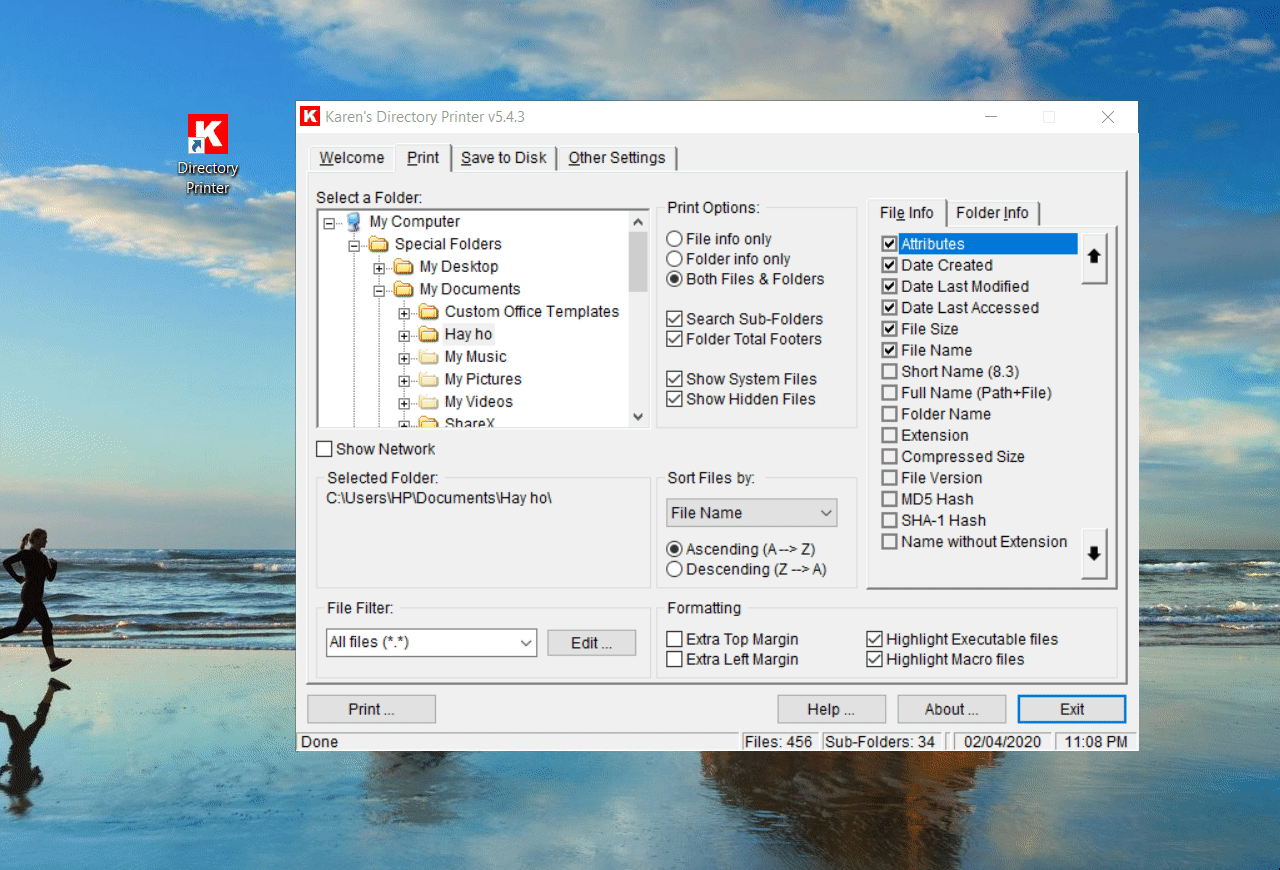Expand the My Desktop tree node
This screenshot has height=870, width=1280.
(x=379, y=268)
